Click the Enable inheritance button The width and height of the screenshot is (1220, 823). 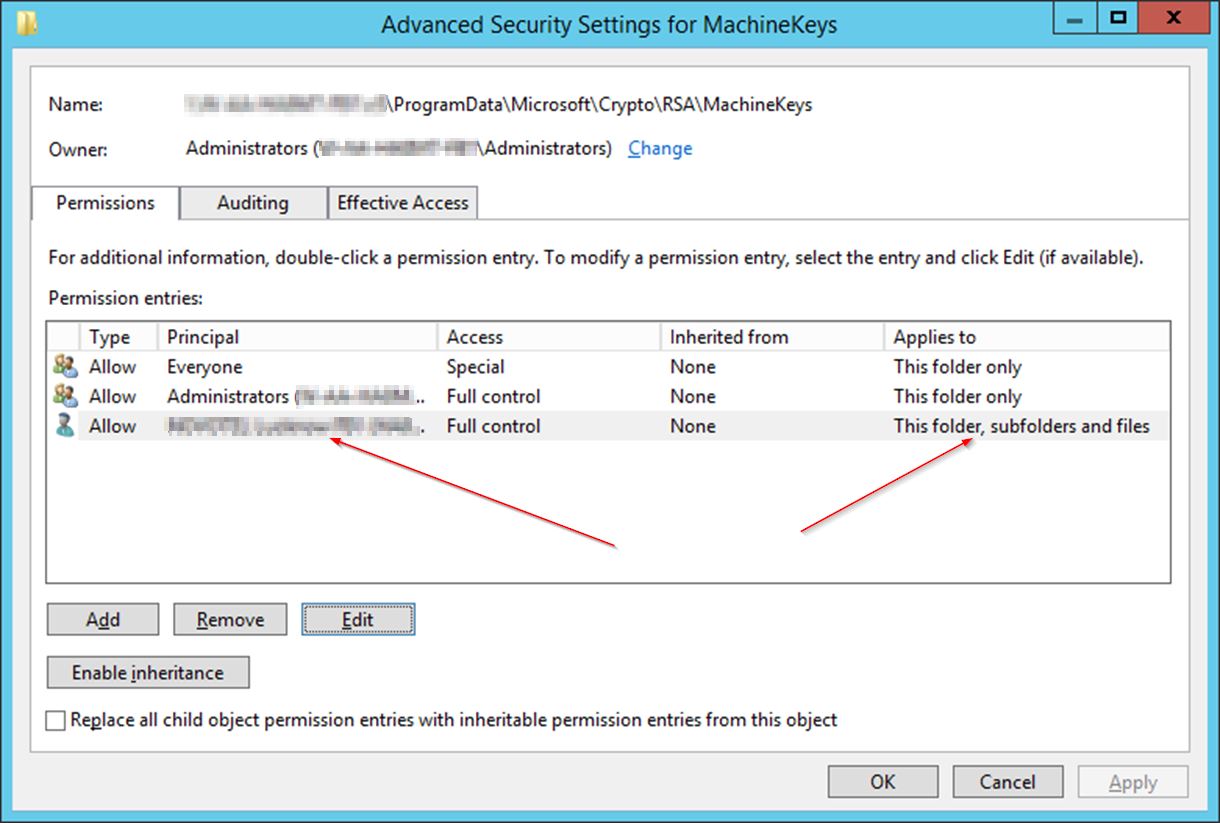click(147, 672)
